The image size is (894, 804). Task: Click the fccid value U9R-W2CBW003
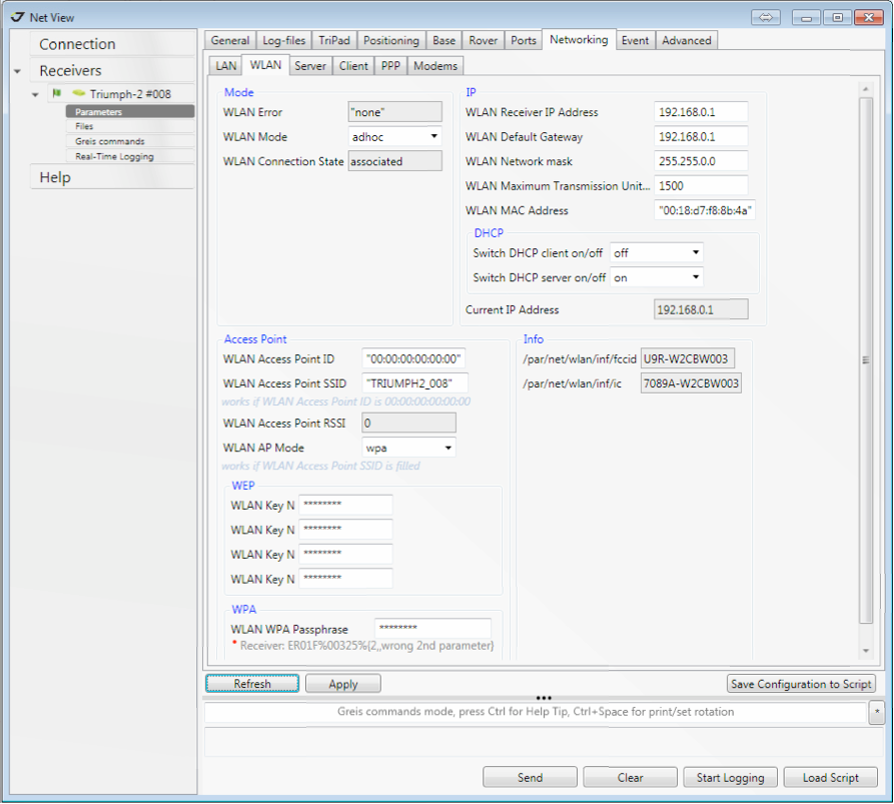tap(688, 359)
